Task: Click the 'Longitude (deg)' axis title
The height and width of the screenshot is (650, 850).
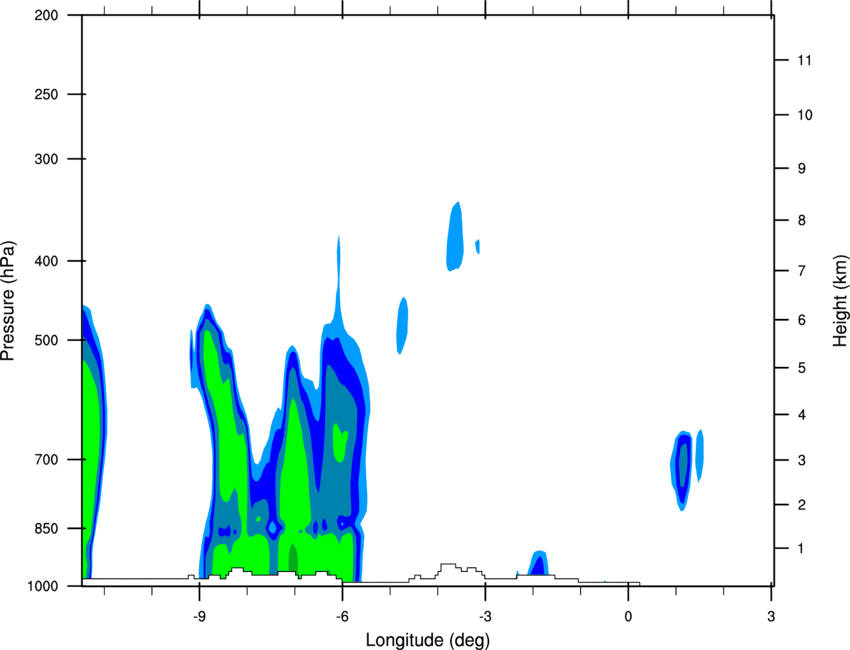Action: tap(428, 640)
